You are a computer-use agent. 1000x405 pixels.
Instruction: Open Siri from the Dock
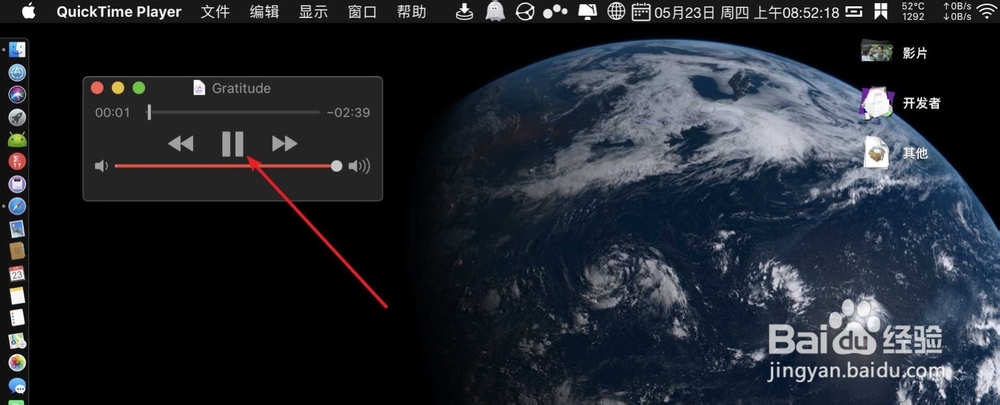pyautogui.click(x=17, y=94)
